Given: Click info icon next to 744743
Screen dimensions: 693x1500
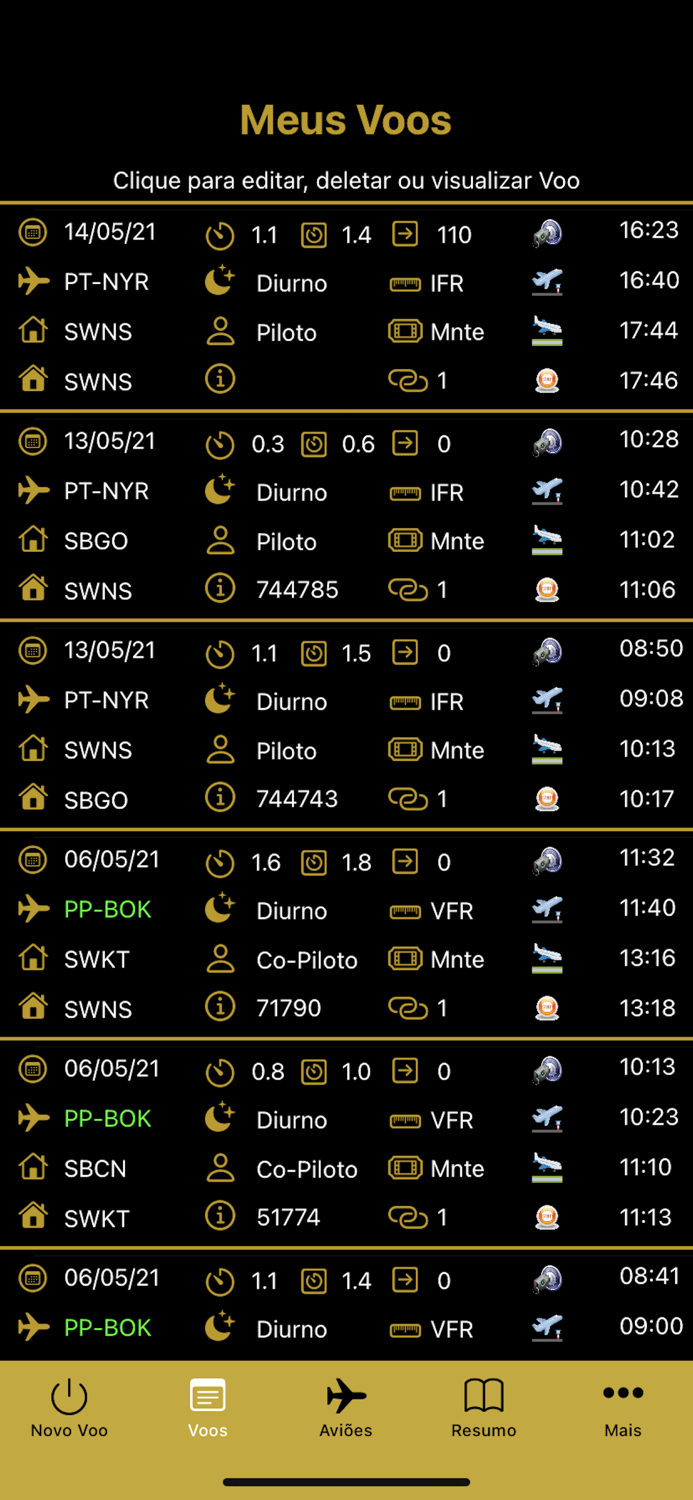Looking at the screenshot, I should coord(220,797).
